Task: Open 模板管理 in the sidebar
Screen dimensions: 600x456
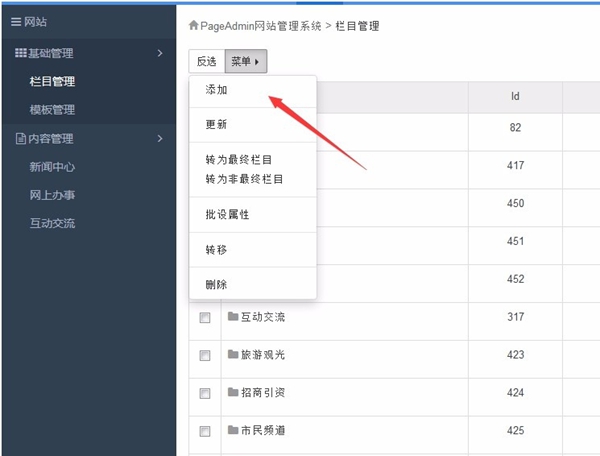Action: click(x=52, y=110)
